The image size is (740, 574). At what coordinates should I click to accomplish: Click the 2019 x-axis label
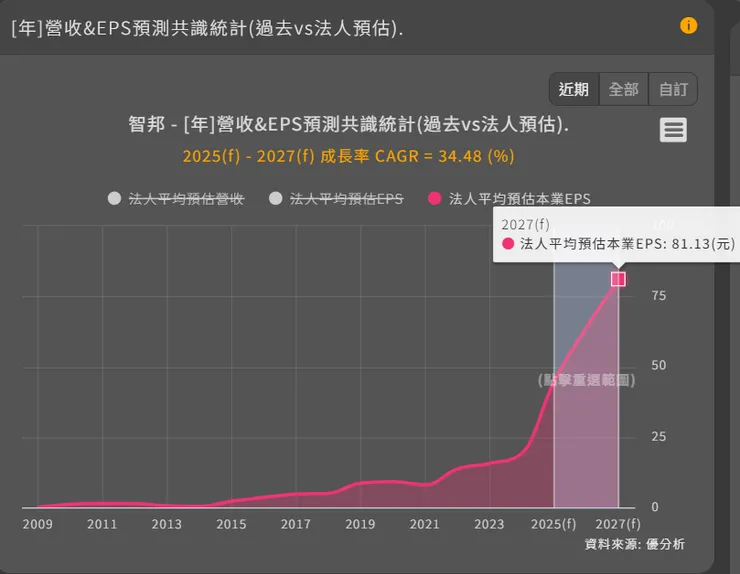coord(360,524)
